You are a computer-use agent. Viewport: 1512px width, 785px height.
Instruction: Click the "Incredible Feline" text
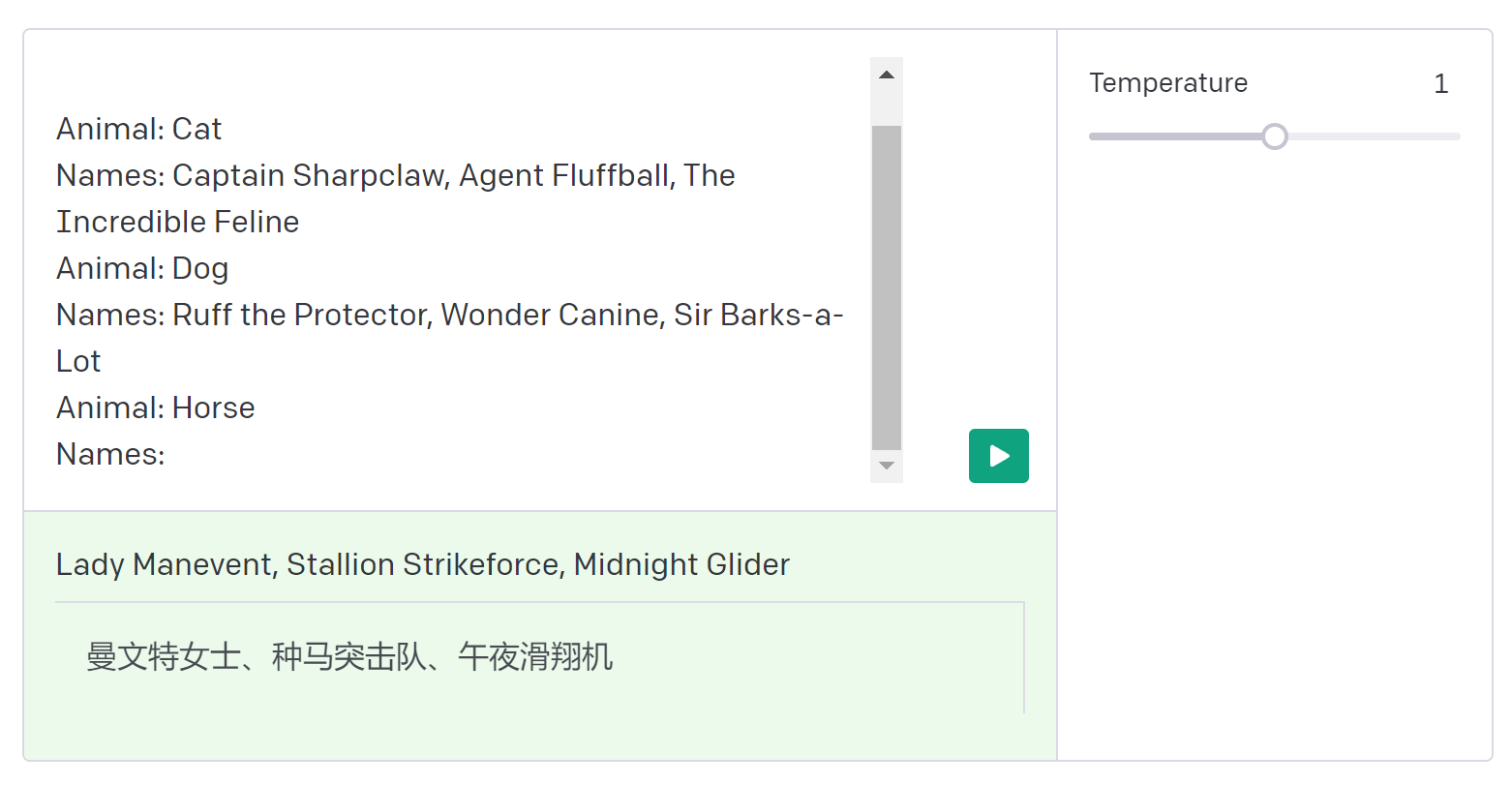(x=178, y=222)
